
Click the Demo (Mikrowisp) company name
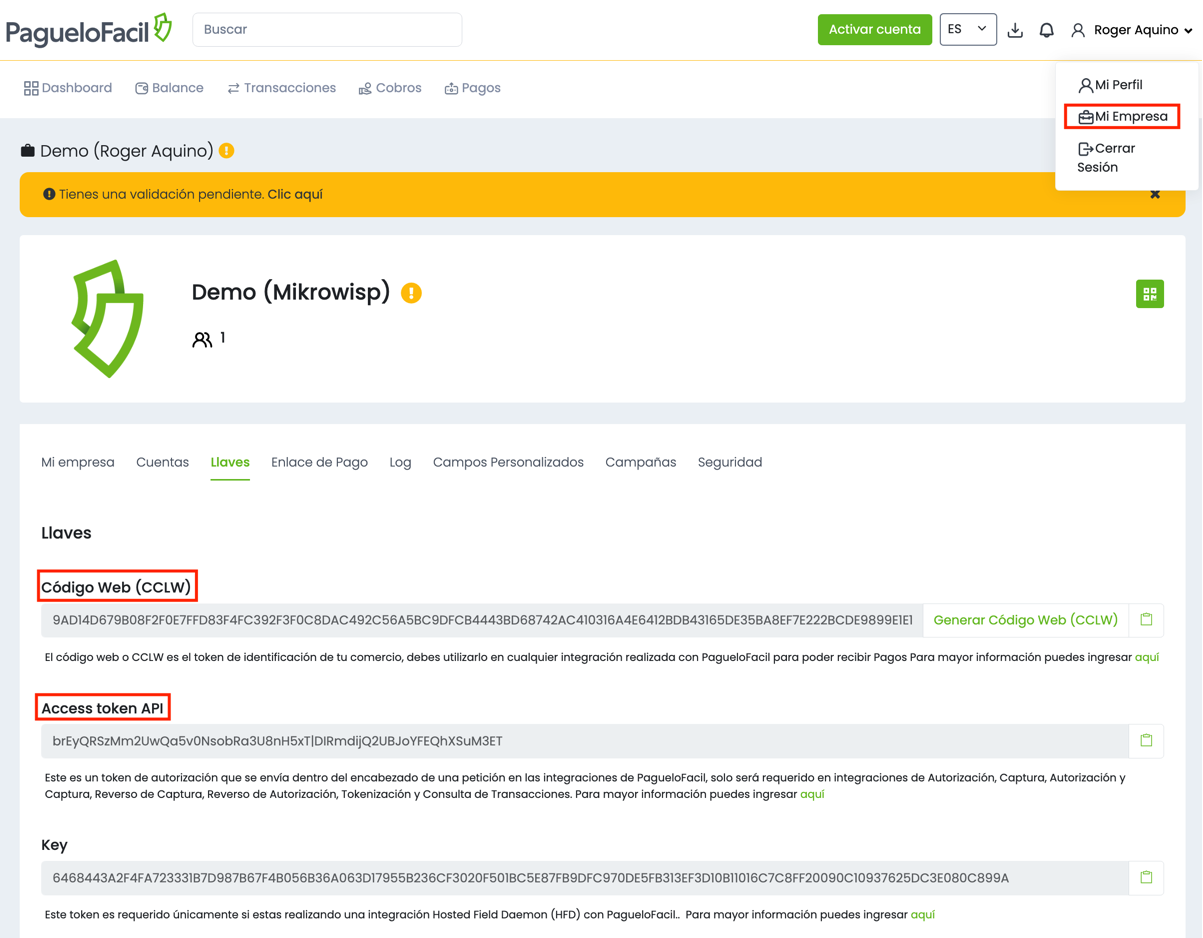(291, 292)
